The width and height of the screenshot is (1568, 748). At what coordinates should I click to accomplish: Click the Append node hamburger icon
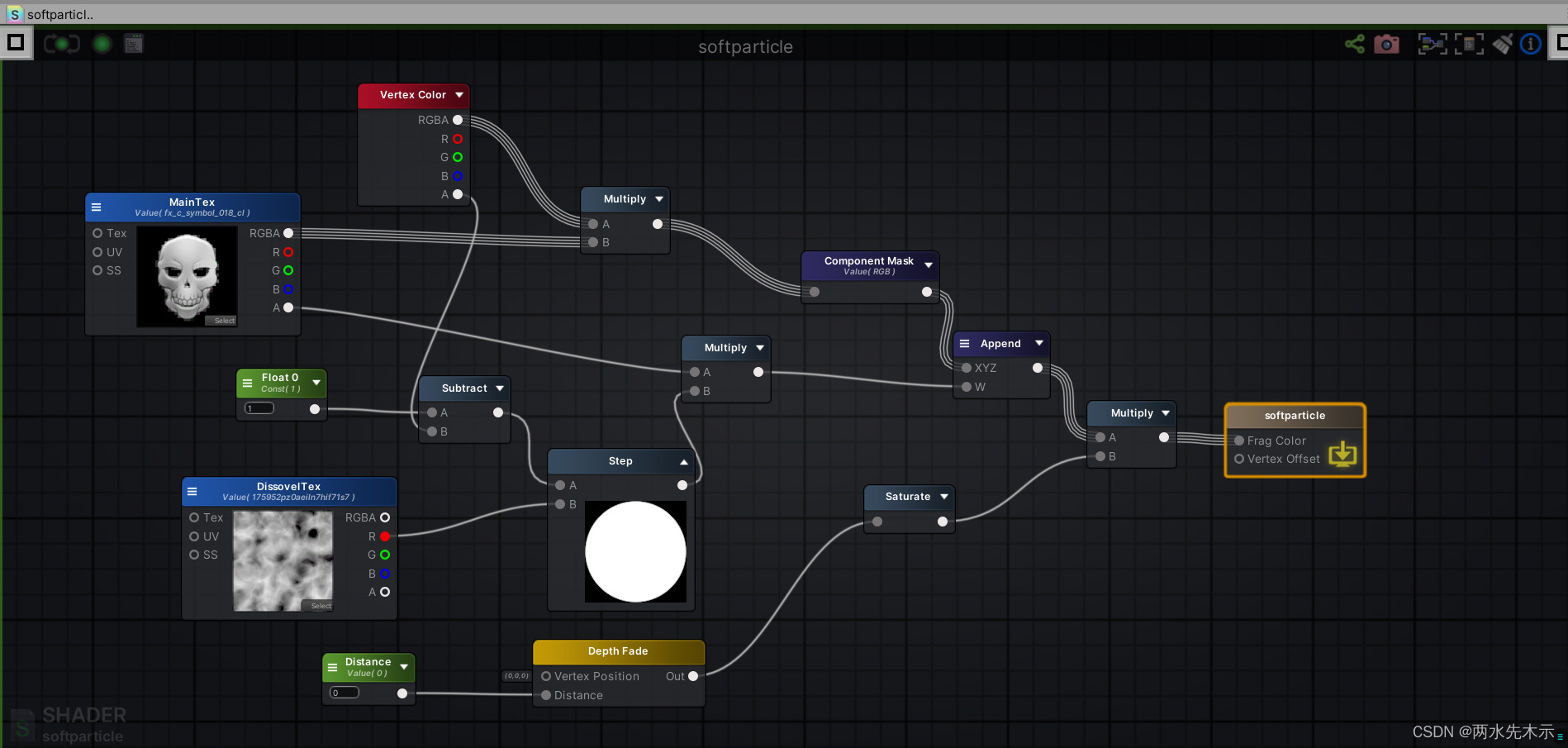click(x=964, y=344)
